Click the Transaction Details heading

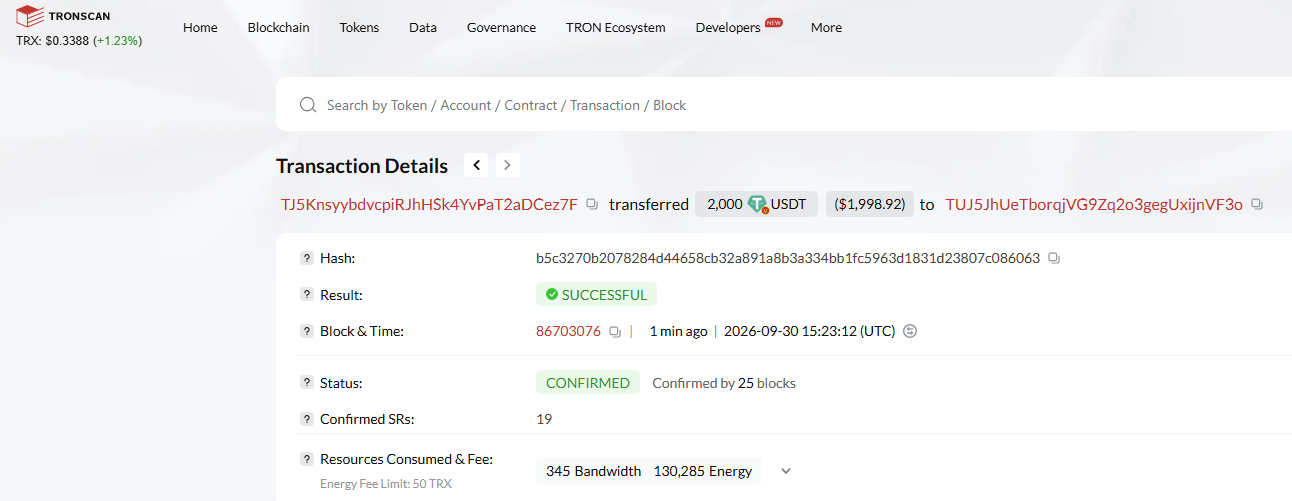362,166
